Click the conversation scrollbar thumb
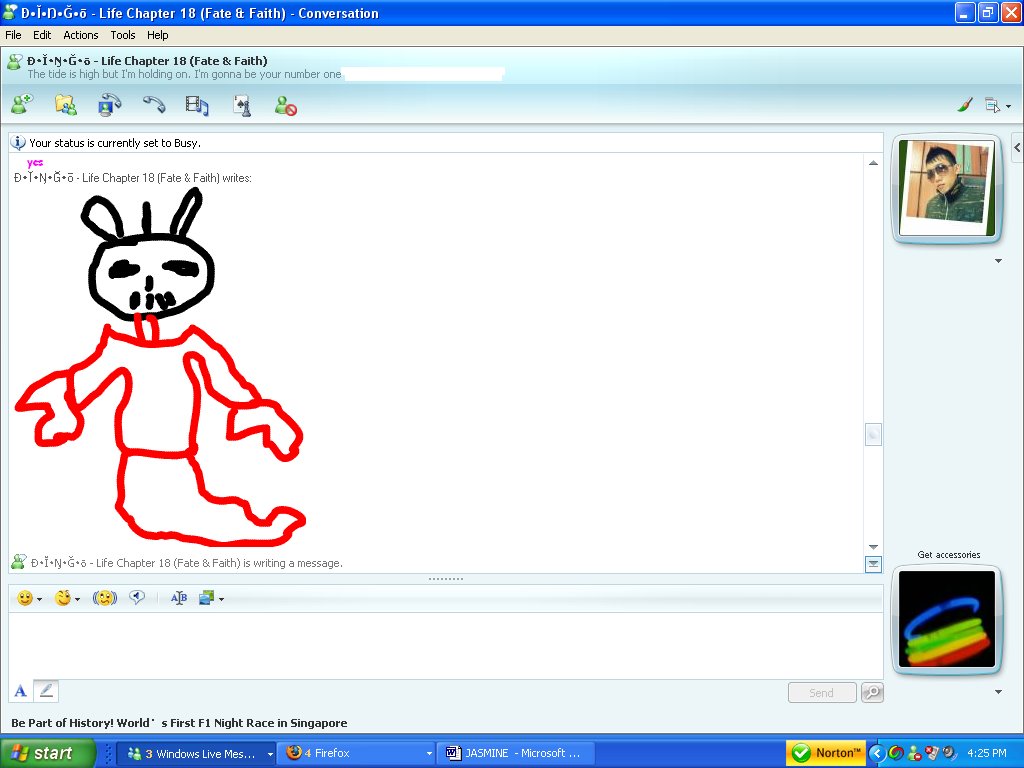The image size is (1024, 768). point(873,434)
